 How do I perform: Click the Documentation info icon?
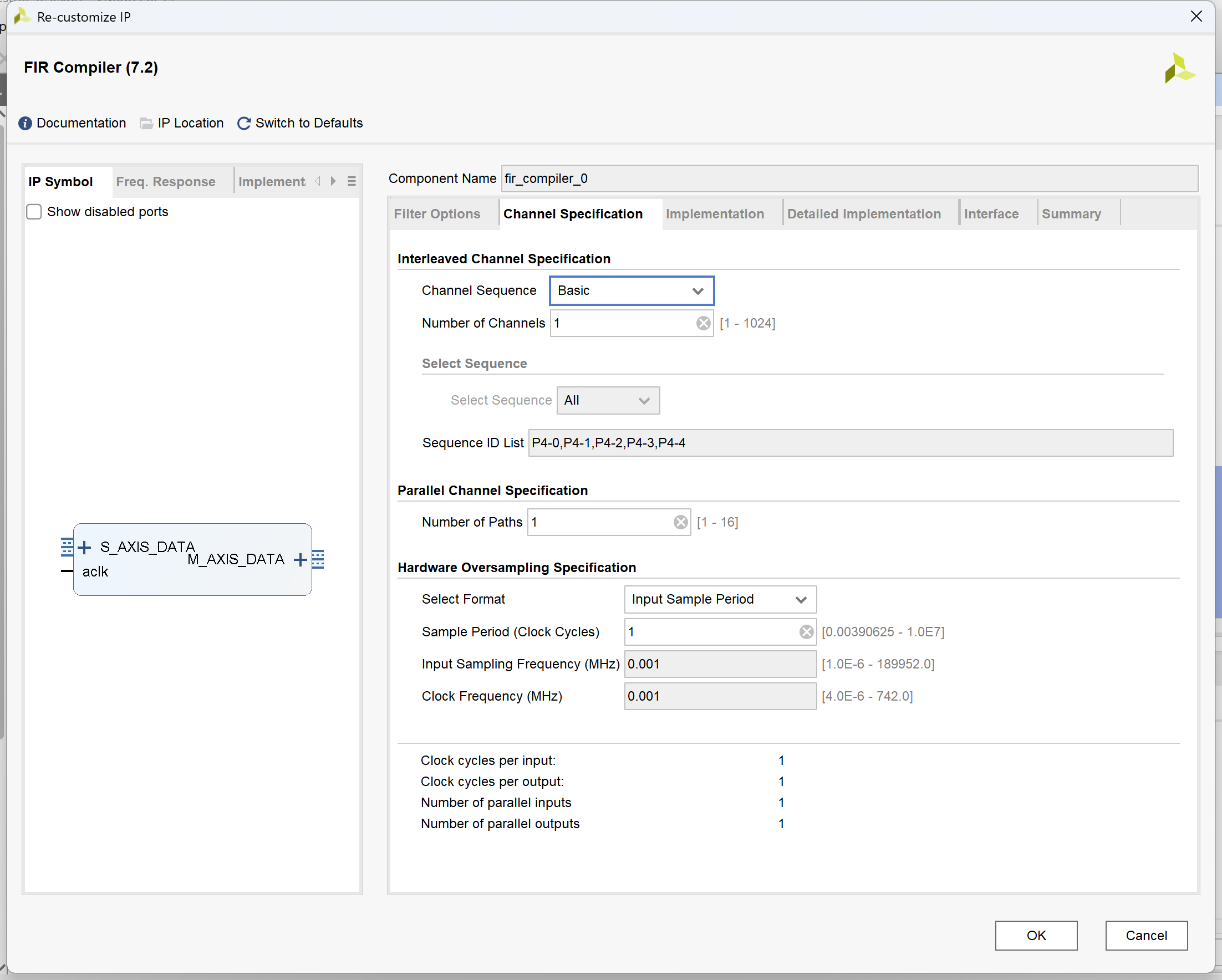25,124
